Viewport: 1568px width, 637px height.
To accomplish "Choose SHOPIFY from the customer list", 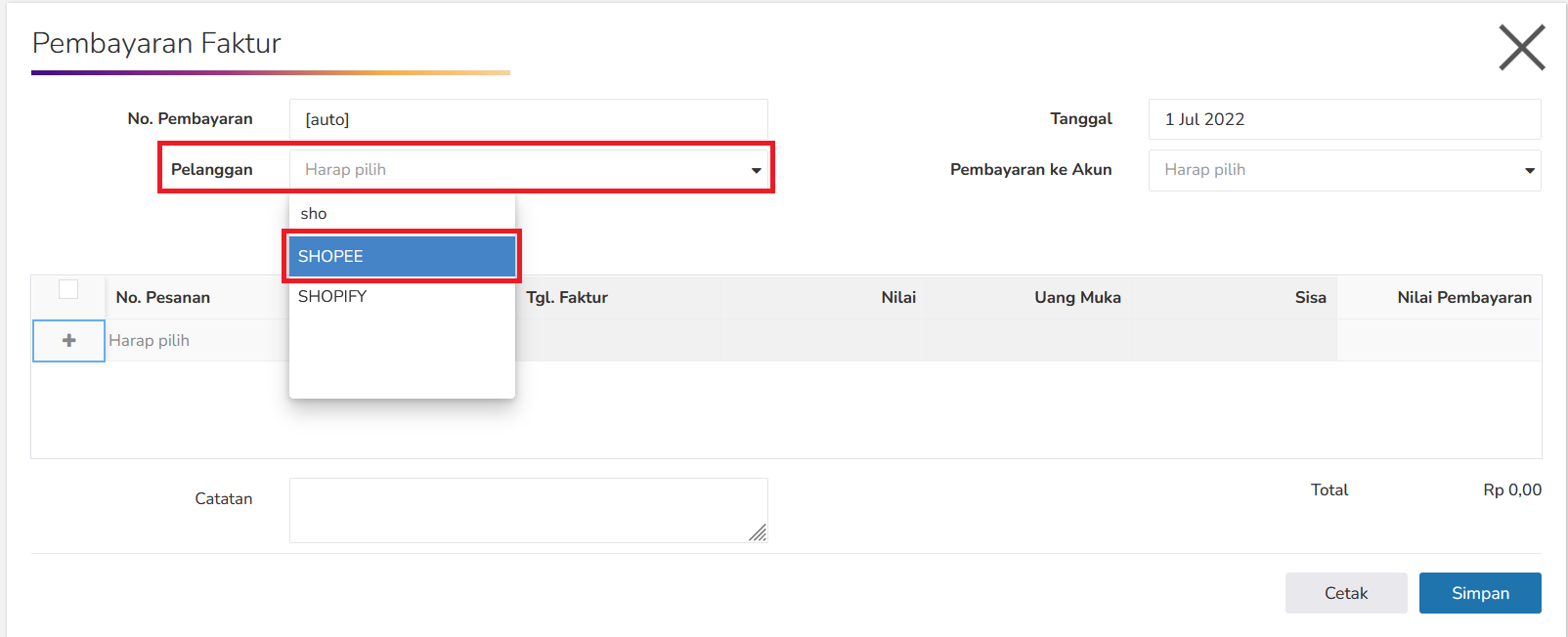I will [402, 296].
